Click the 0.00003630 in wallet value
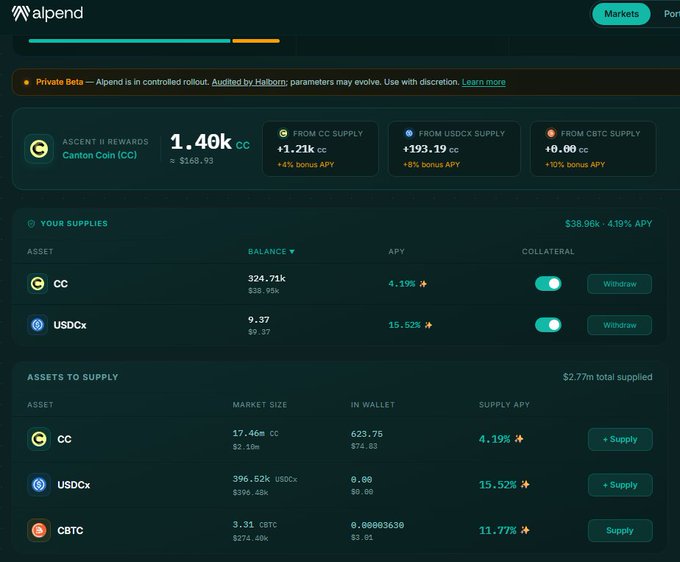This screenshot has width=680, height=562. point(377,525)
